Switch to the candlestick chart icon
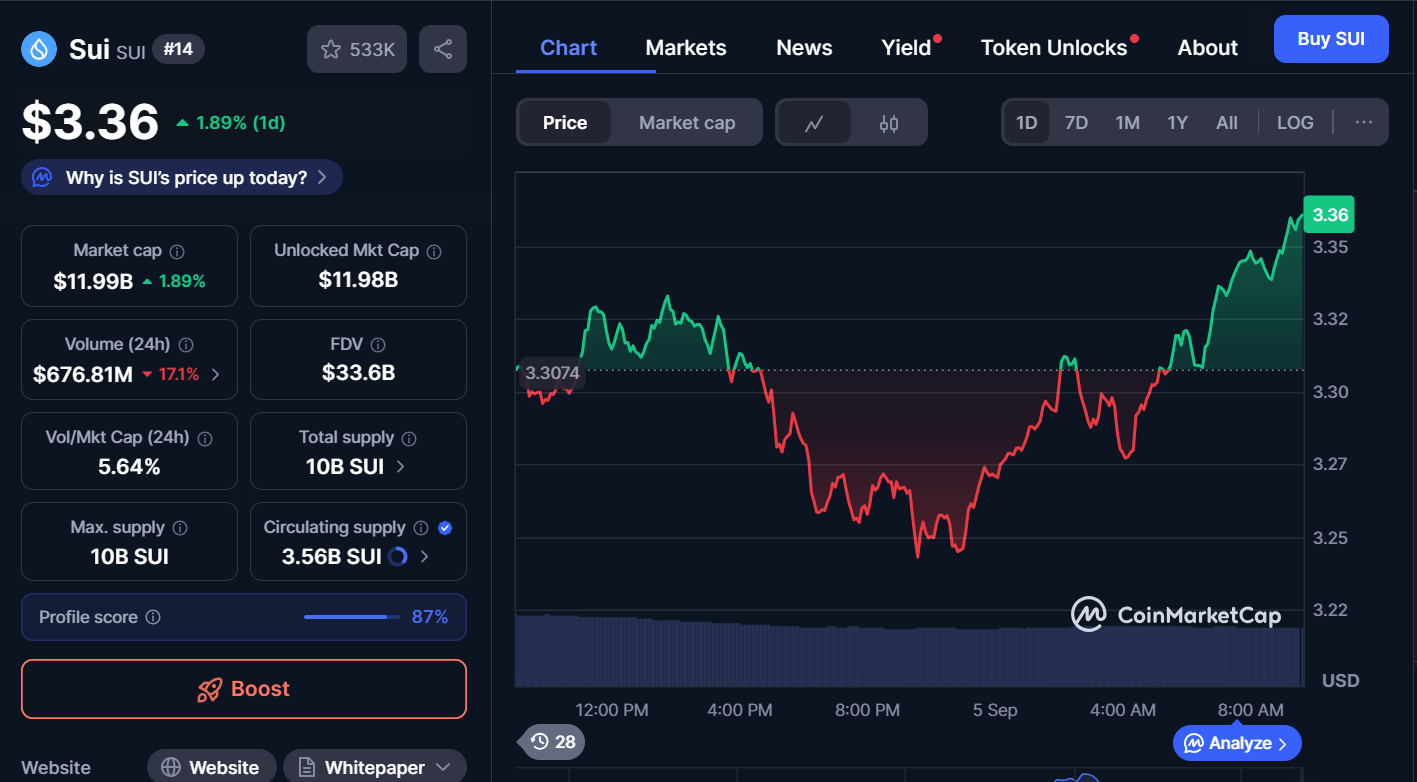 [888, 123]
